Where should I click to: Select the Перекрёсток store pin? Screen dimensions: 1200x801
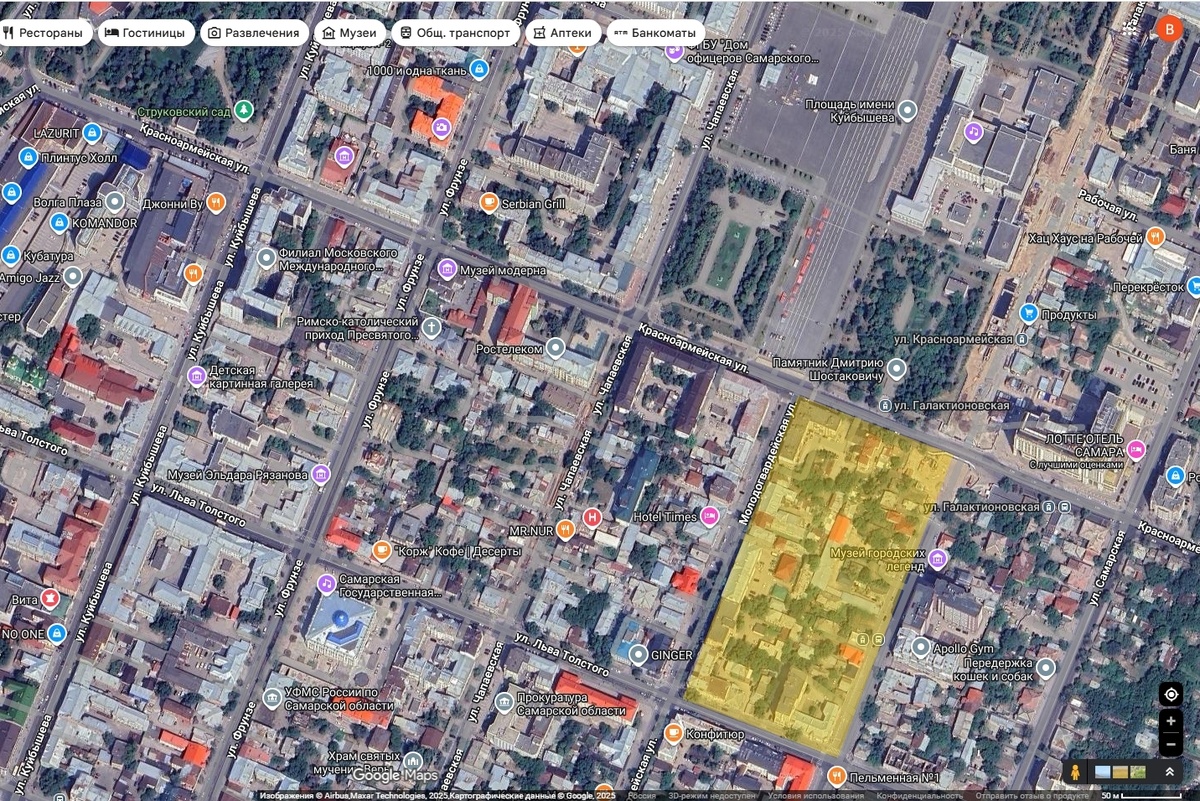point(1196,285)
